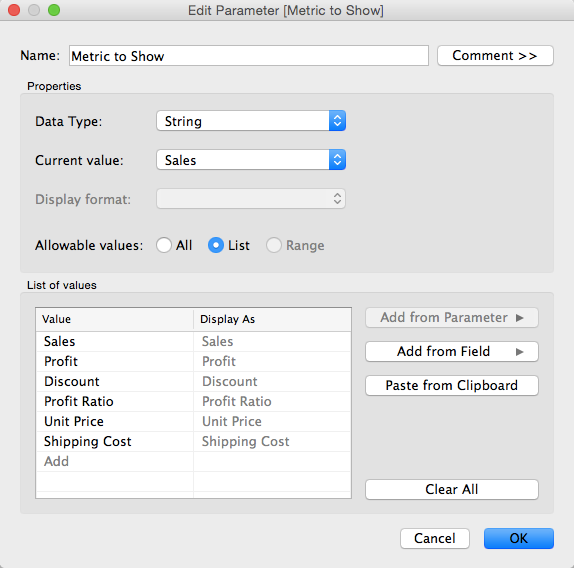The height and width of the screenshot is (568, 574).
Task: Expand the Comment >> section
Action: [495, 56]
